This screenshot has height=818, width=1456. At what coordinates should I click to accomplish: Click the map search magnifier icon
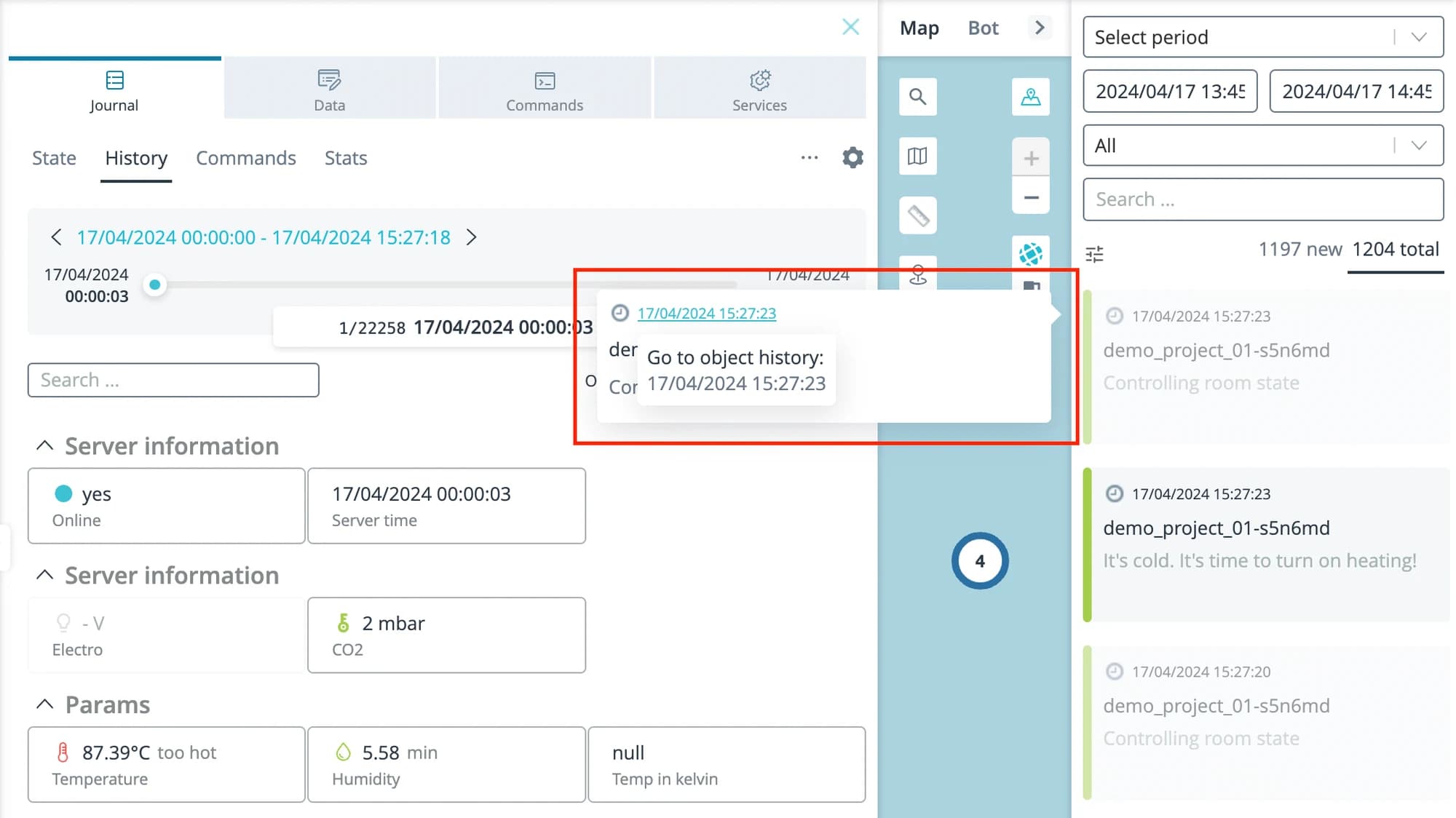point(917,97)
